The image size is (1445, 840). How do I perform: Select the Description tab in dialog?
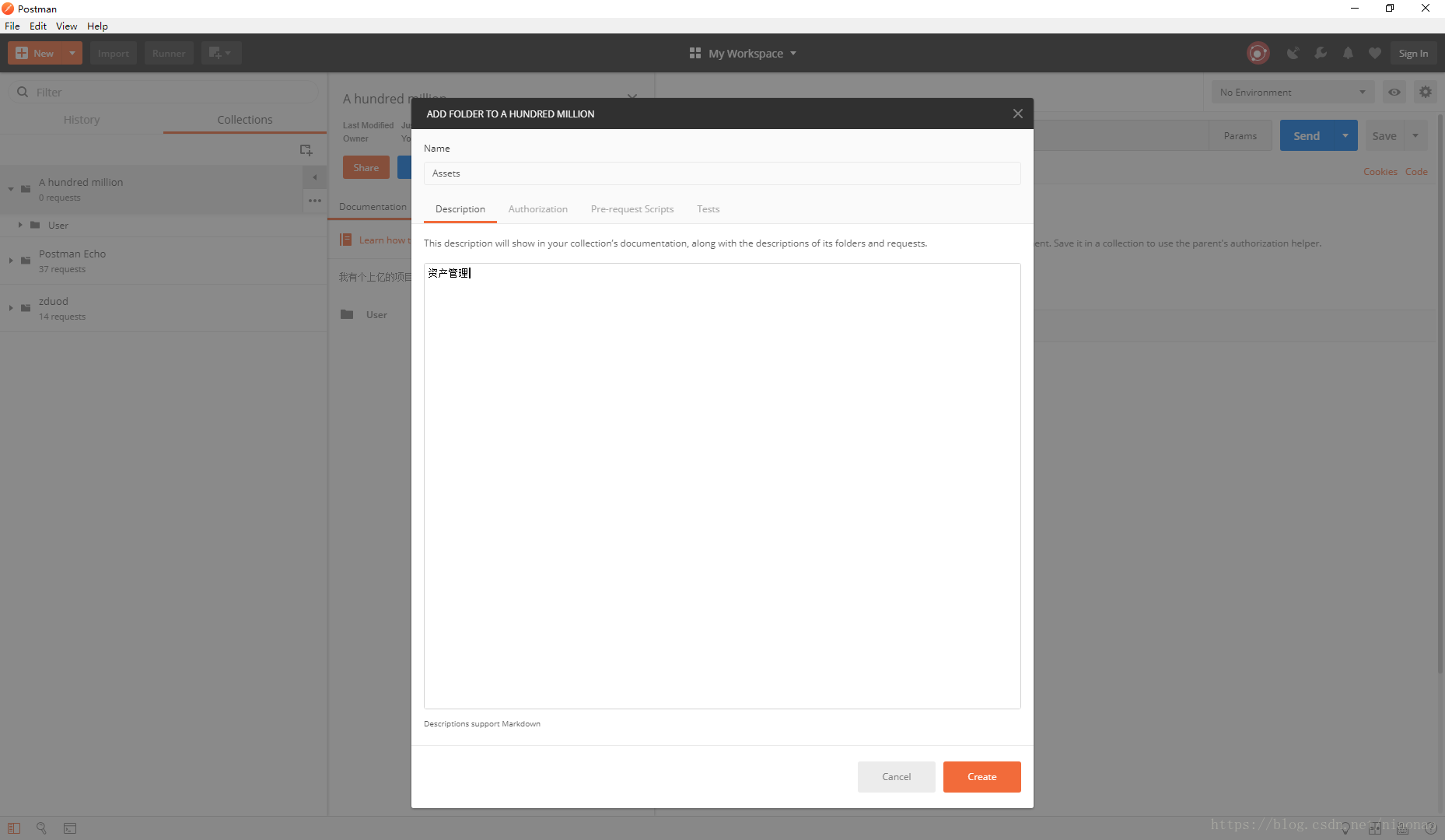coord(460,209)
